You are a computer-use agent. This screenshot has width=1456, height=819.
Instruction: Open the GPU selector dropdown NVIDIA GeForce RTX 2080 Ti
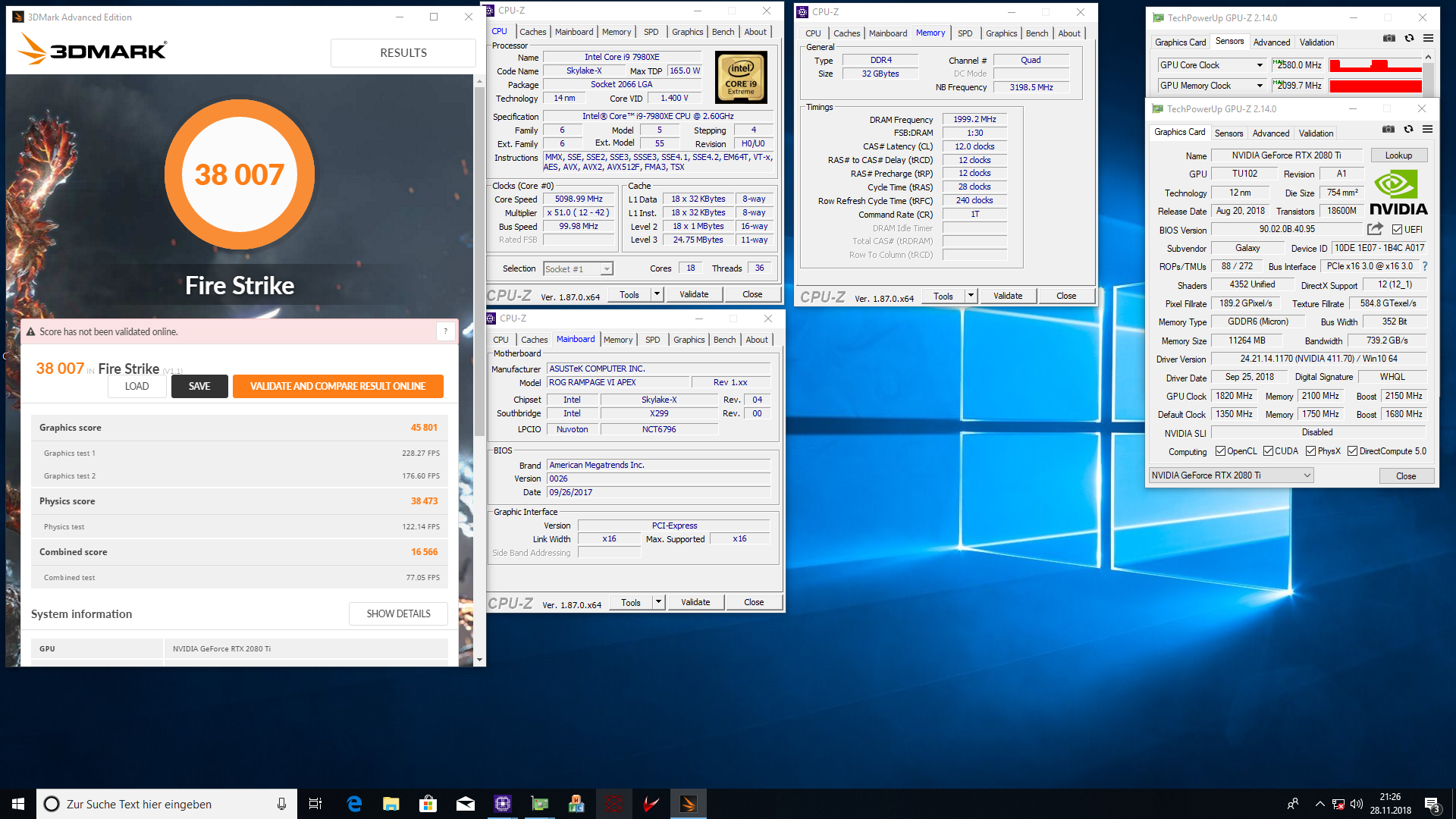pos(1231,475)
